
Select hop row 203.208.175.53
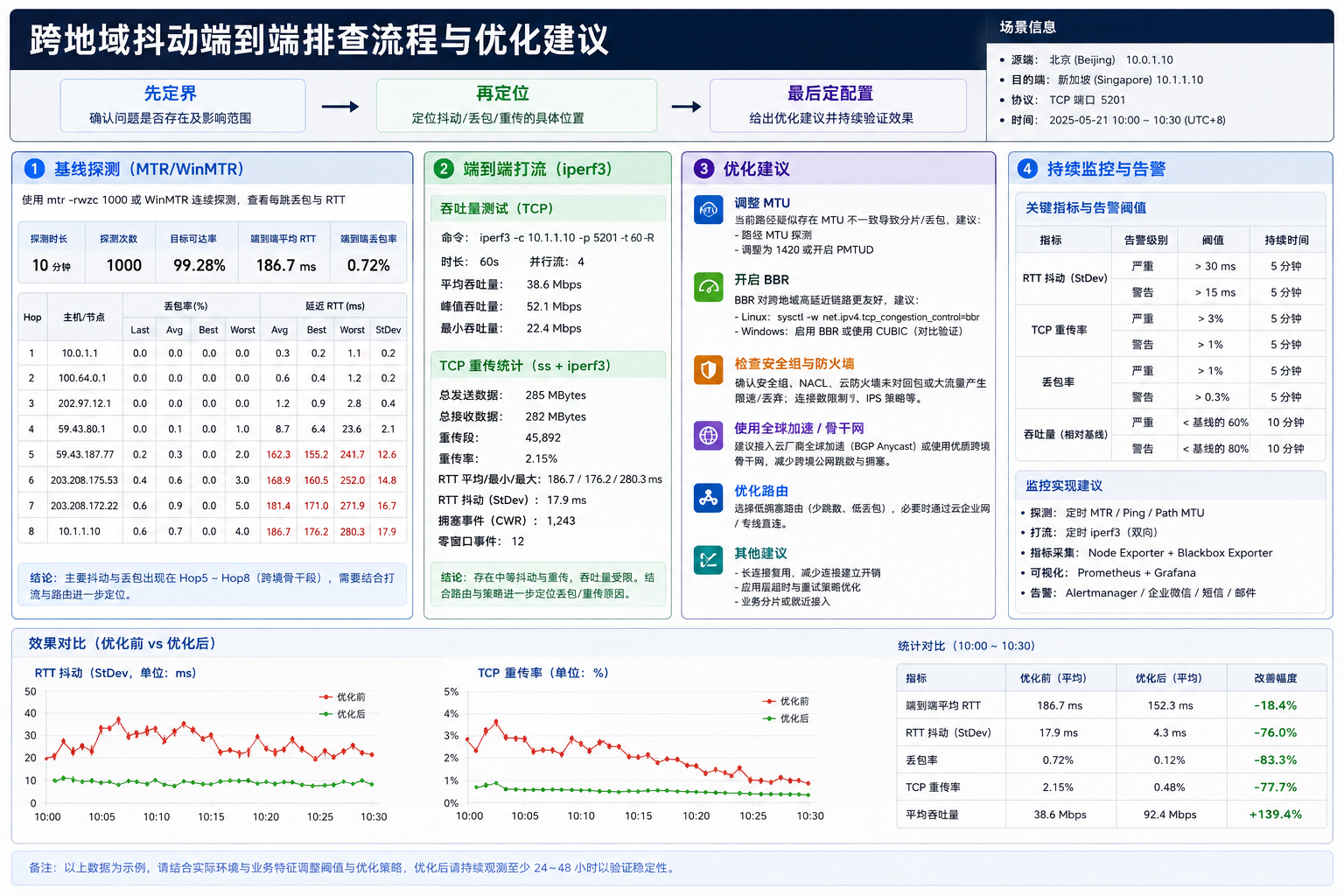[x=213, y=480]
